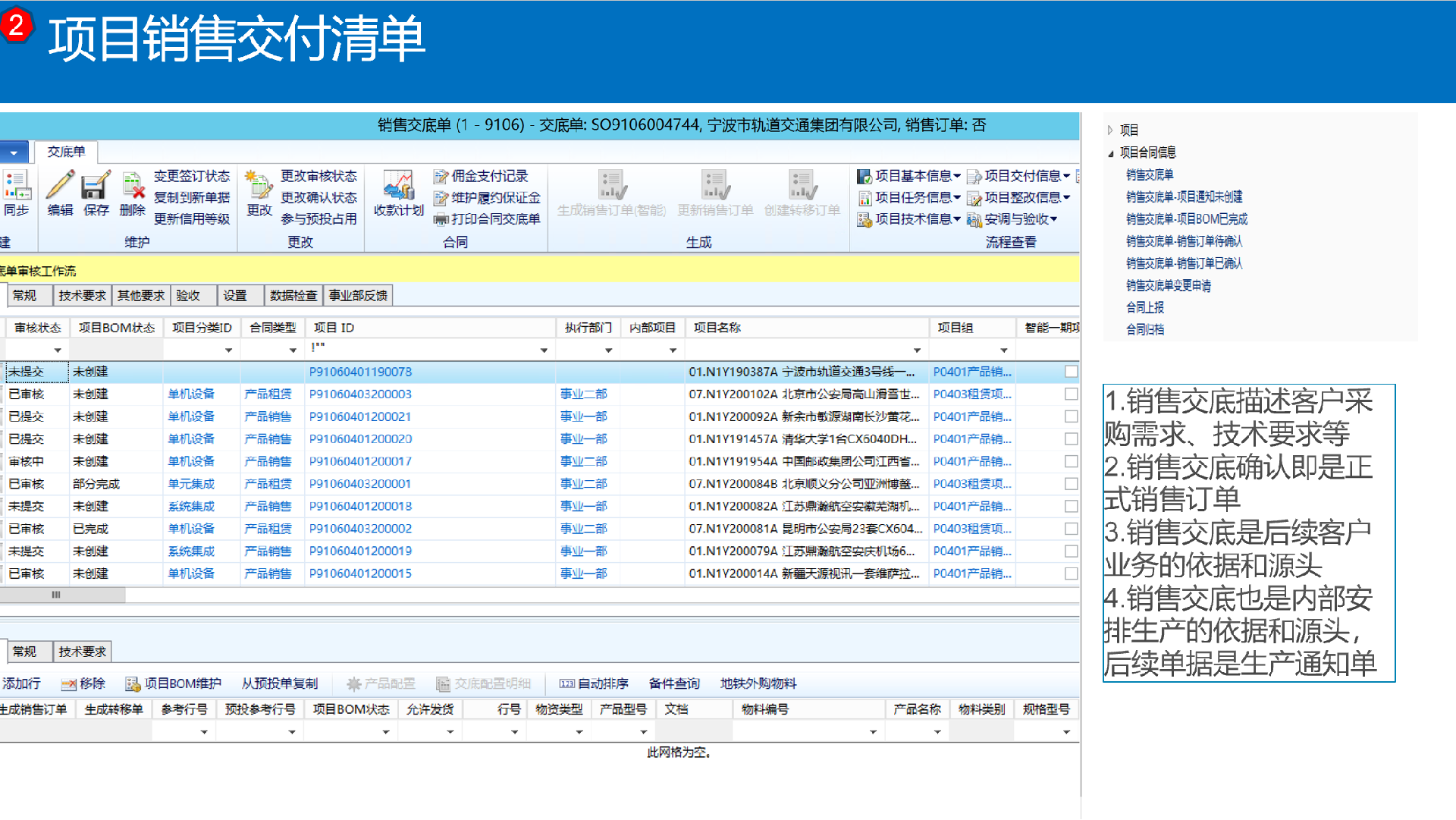Click the 更改 change icon
The height and width of the screenshot is (820, 1456).
pos(259,185)
